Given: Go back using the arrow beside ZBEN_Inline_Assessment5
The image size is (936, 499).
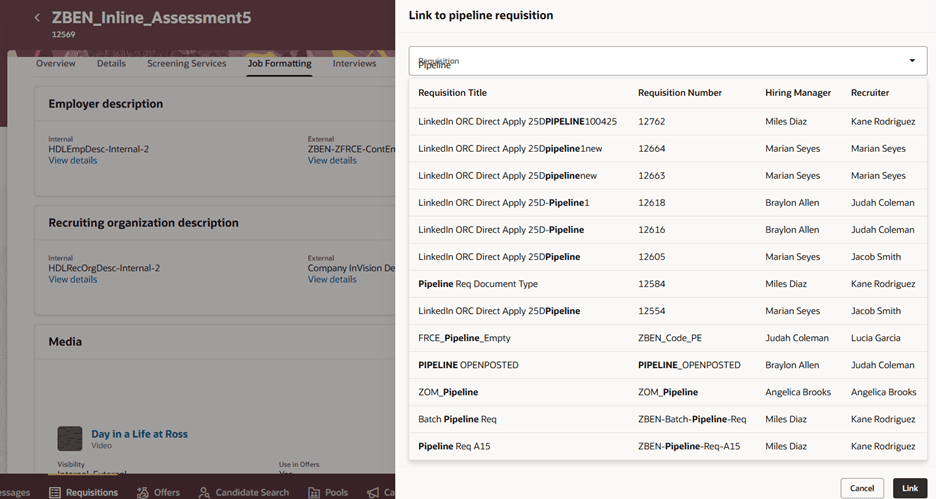Looking at the screenshot, I should [37, 18].
